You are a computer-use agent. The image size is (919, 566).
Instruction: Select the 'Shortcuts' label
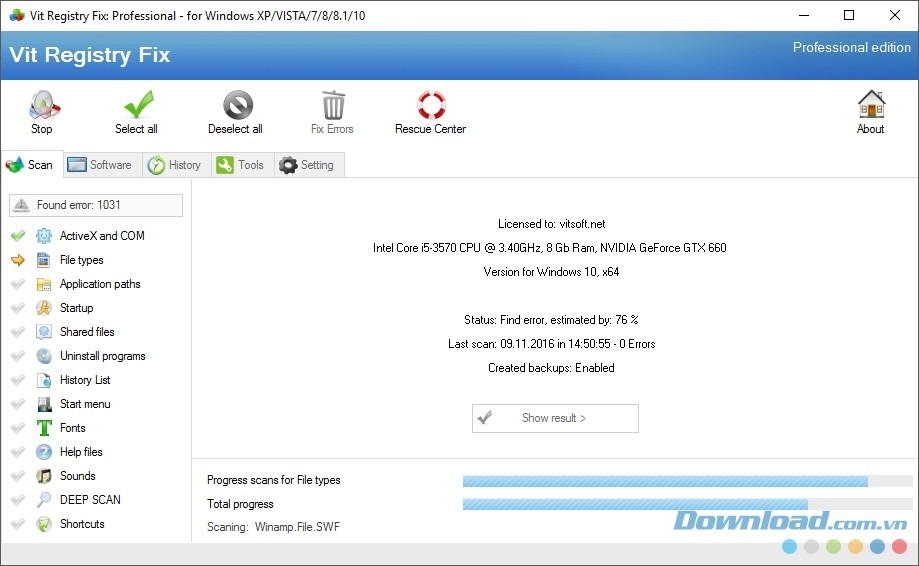coord(82,524)
